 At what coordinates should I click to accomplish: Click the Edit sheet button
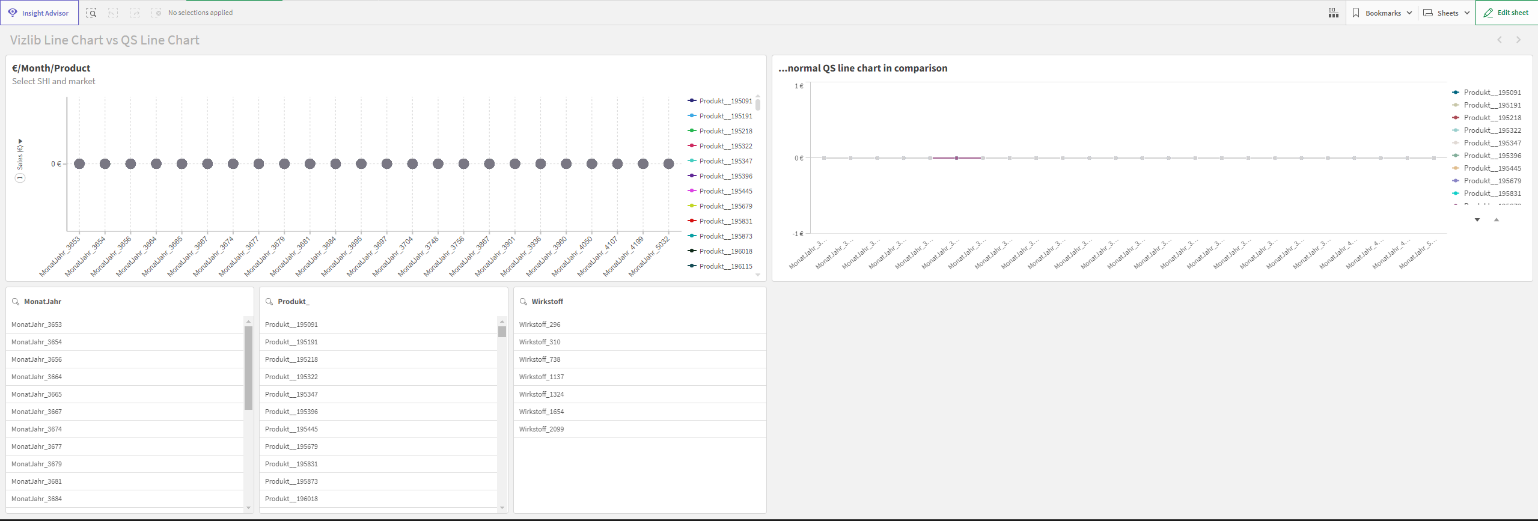coord(1506,13)
